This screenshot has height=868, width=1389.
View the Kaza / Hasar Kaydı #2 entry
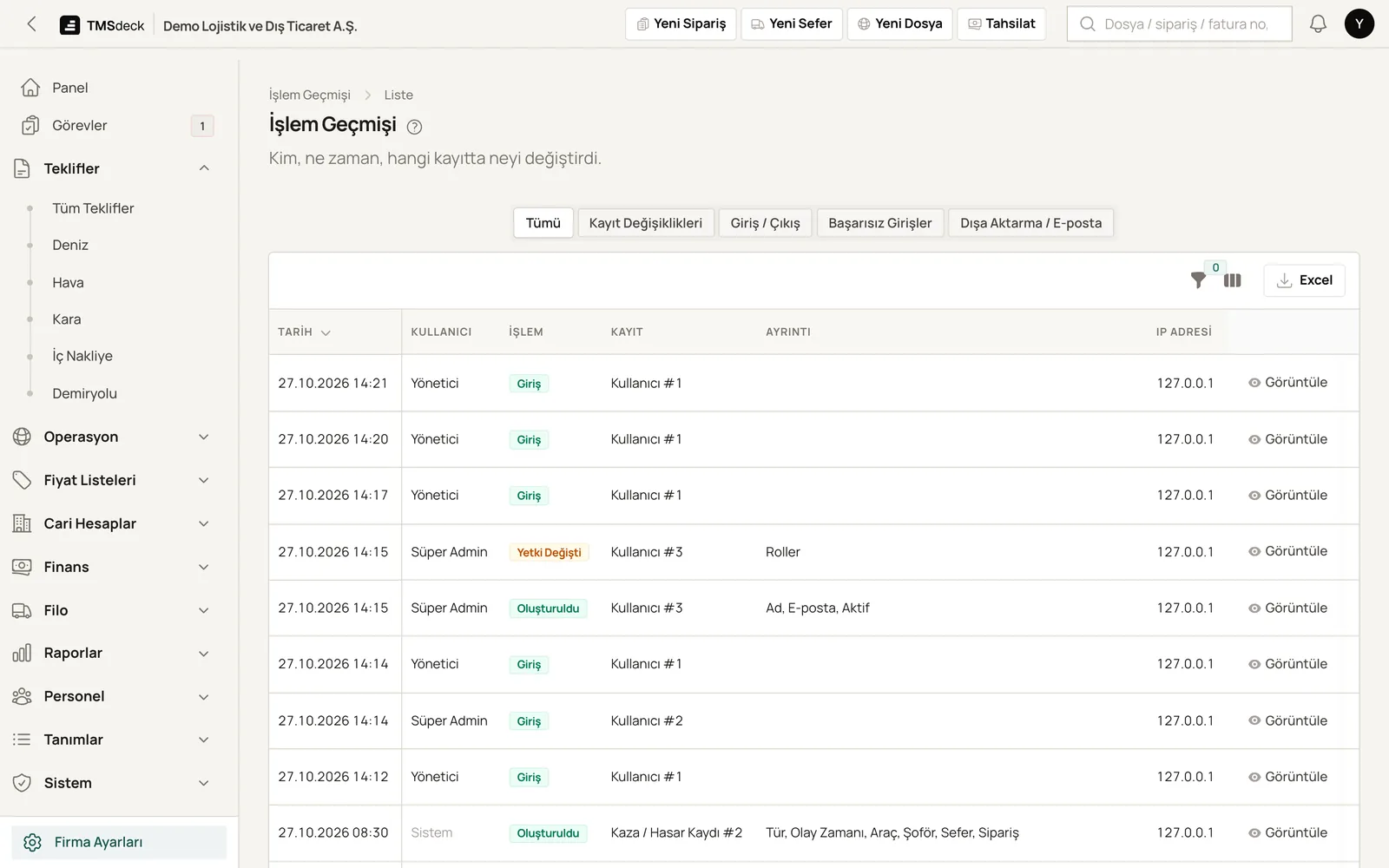pyautogui.click(x=1287, y=832)
